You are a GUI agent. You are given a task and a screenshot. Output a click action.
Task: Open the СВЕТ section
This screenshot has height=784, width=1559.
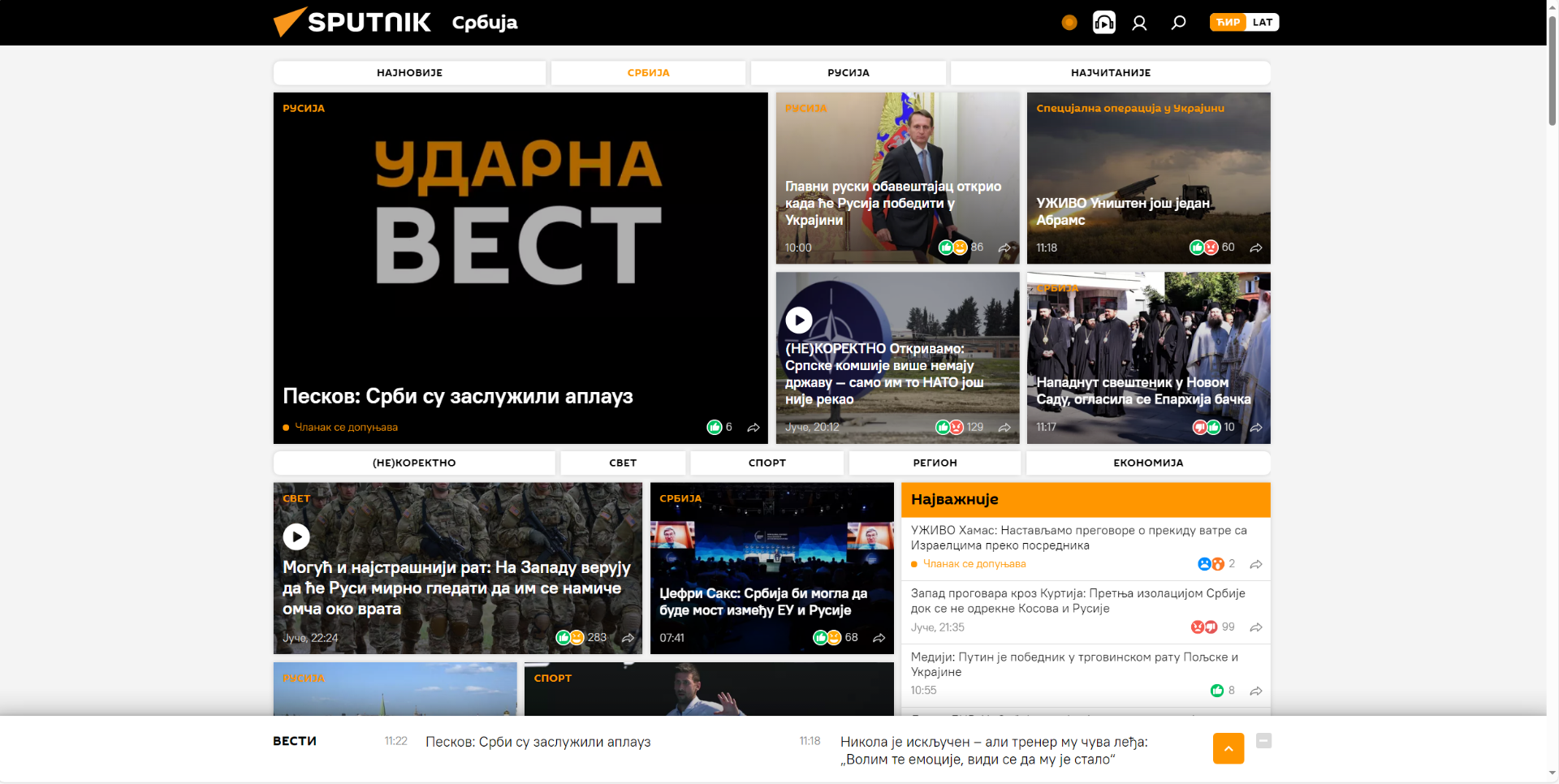coord(623,463)
